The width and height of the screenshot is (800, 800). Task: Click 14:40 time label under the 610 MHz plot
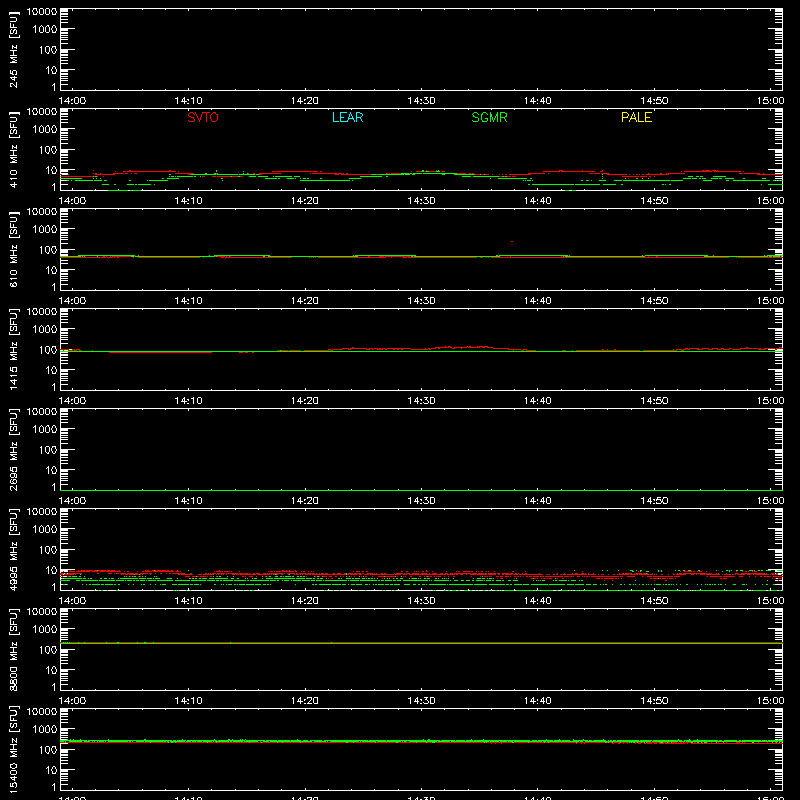tap(538, 301)
